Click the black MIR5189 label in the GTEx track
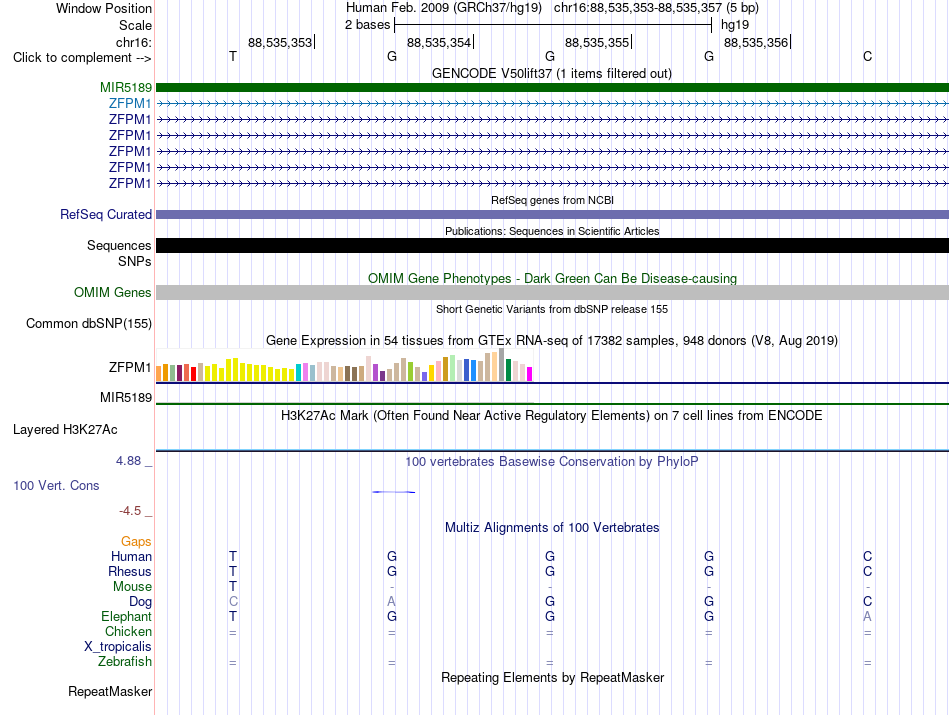Image resolution: width=950 pixels, height=715 pixels. pos(126,397)
